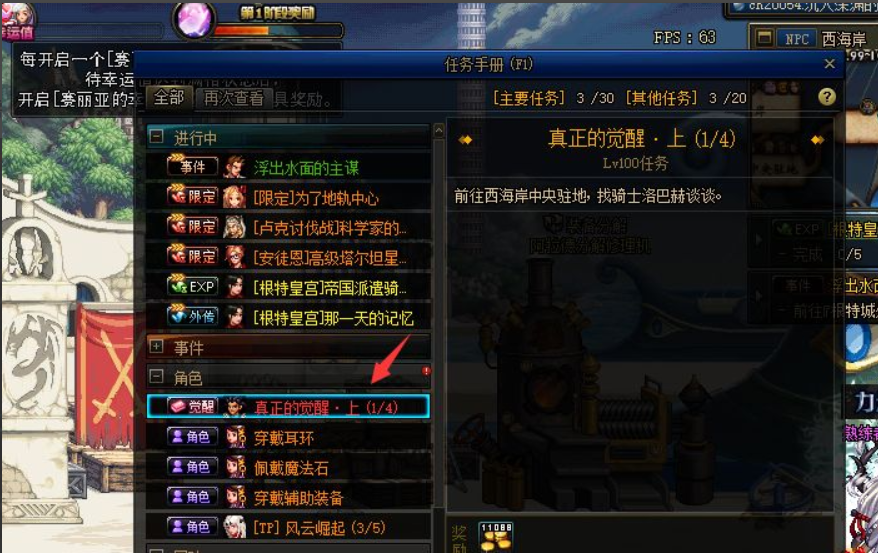Click the quest list scrollbar up arrow
This screenshot has height=553, width=878.
coord(439,131)
